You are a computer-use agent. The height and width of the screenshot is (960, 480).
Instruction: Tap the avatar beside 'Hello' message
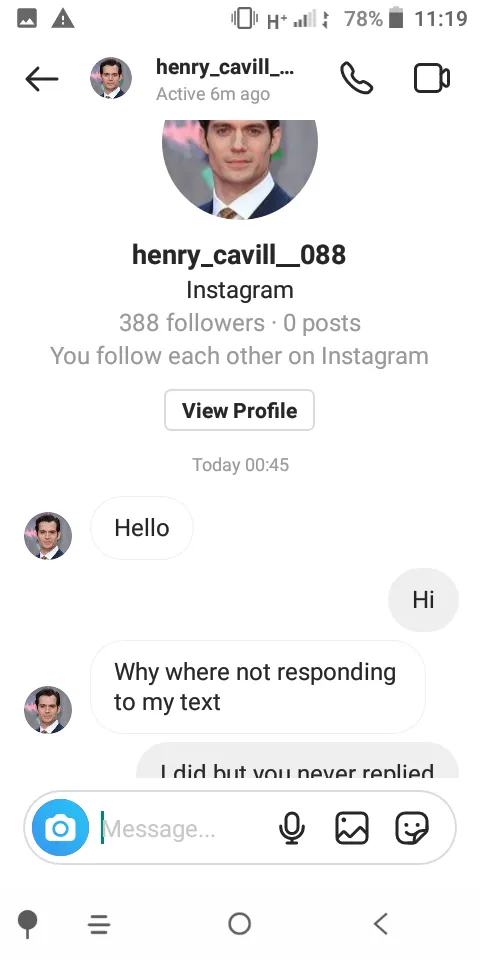tap(48, 536)
